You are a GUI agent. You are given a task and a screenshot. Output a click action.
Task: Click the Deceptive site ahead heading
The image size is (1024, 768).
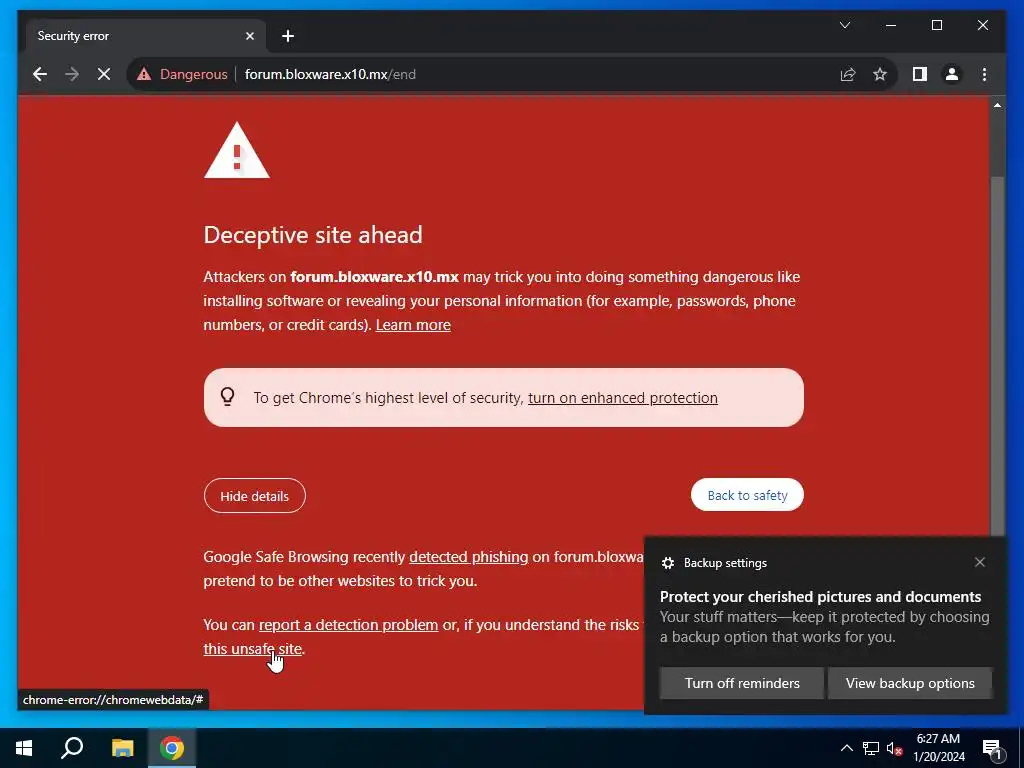[x=313, y=234]
